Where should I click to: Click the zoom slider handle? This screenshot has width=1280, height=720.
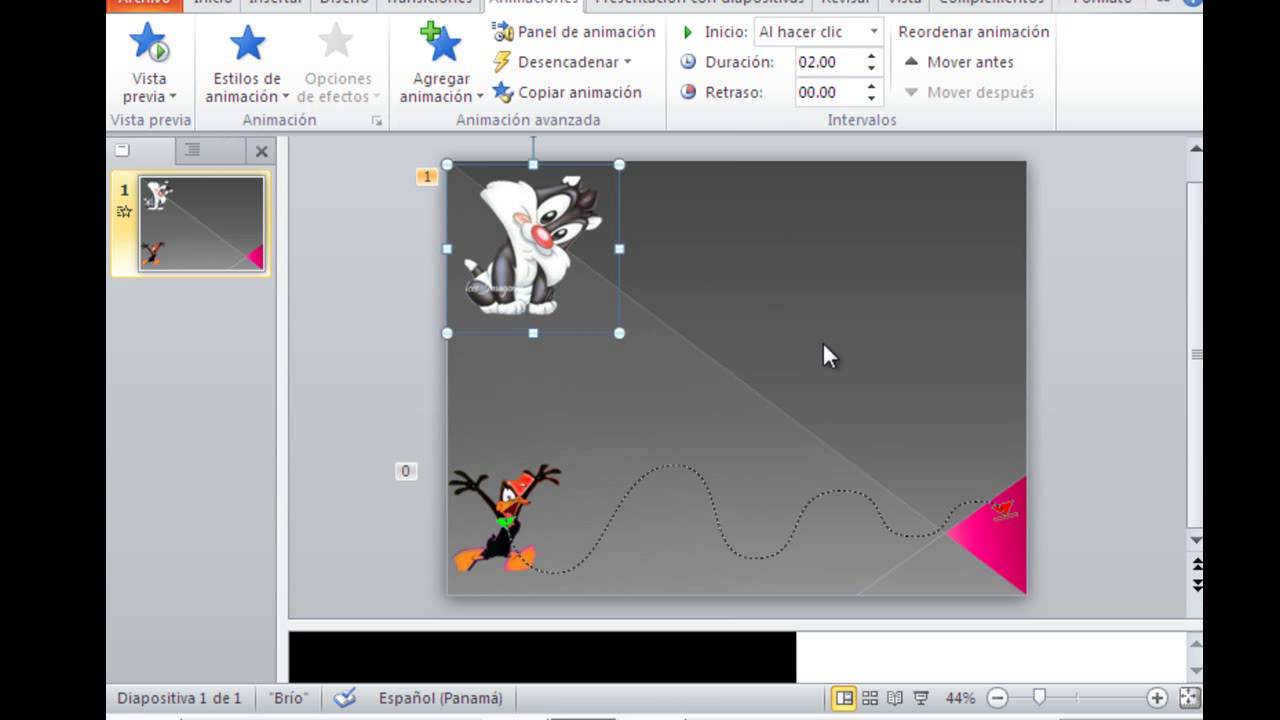coord(1039,698)
